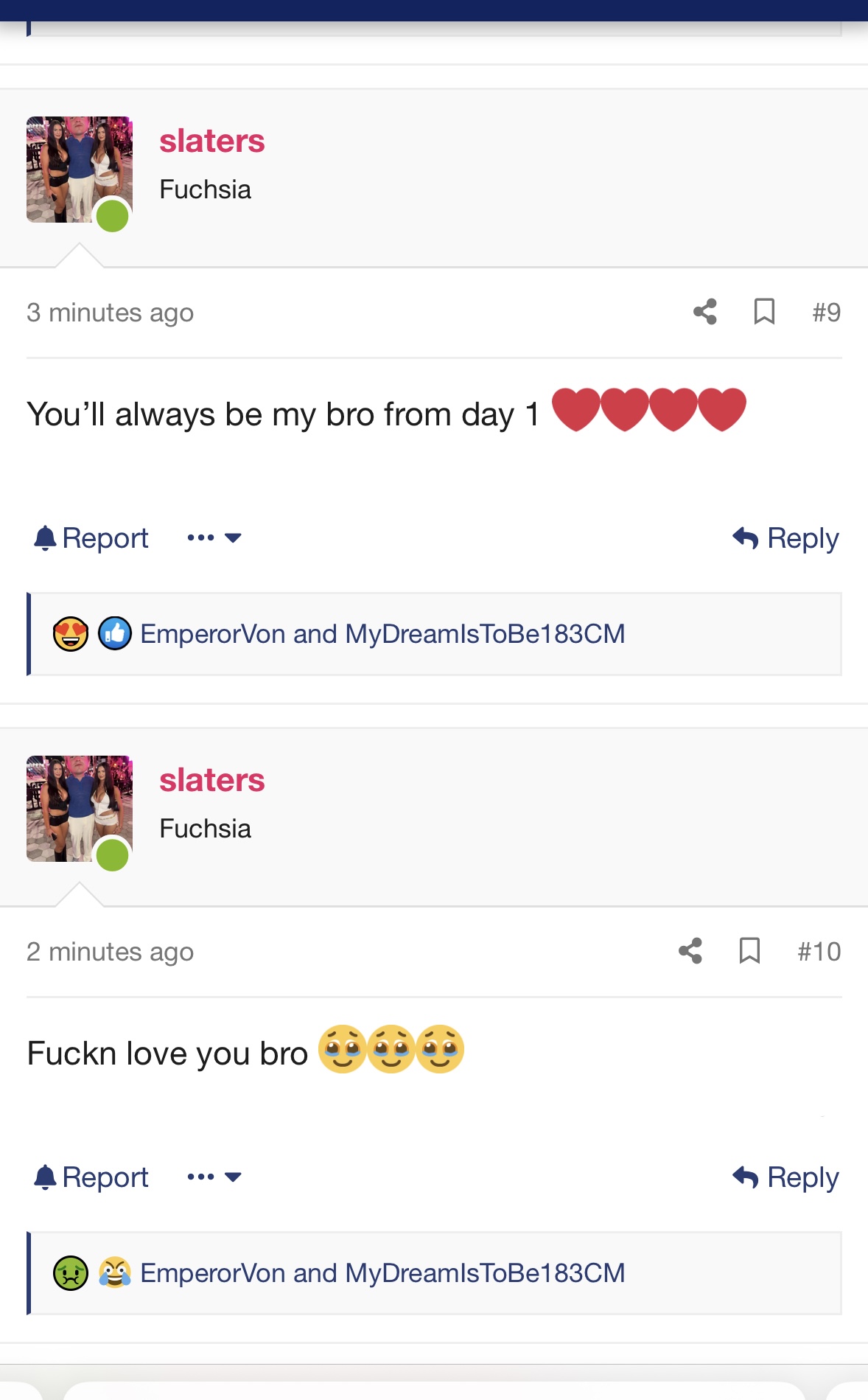Viewport: 868px width, 1400px height.
Task: Share post #10 via share icon
Action: pyautogui.click(x=690, y=951)
